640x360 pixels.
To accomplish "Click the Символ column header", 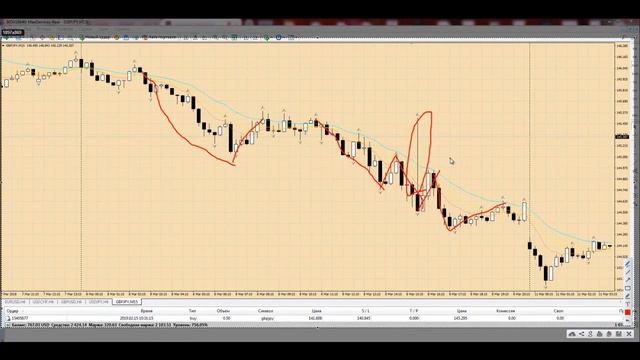I will coord(265,311).
